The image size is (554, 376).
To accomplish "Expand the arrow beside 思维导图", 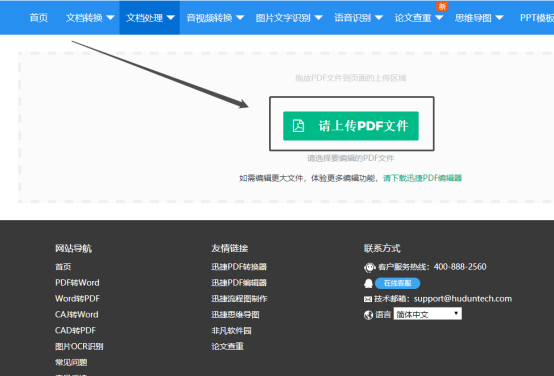I will [x=499, y=17].
